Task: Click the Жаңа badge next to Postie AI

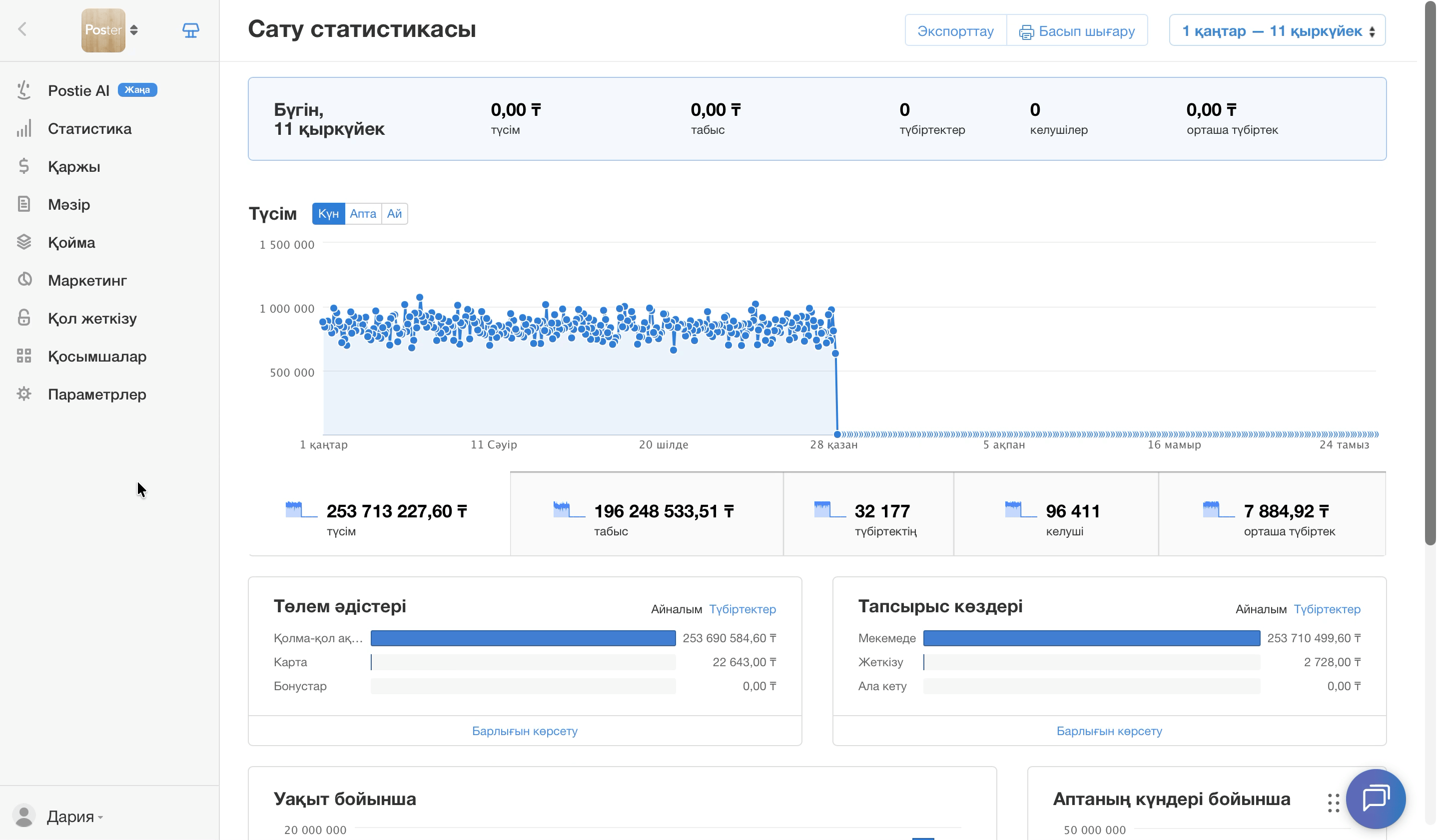Action: pos(137,89)
